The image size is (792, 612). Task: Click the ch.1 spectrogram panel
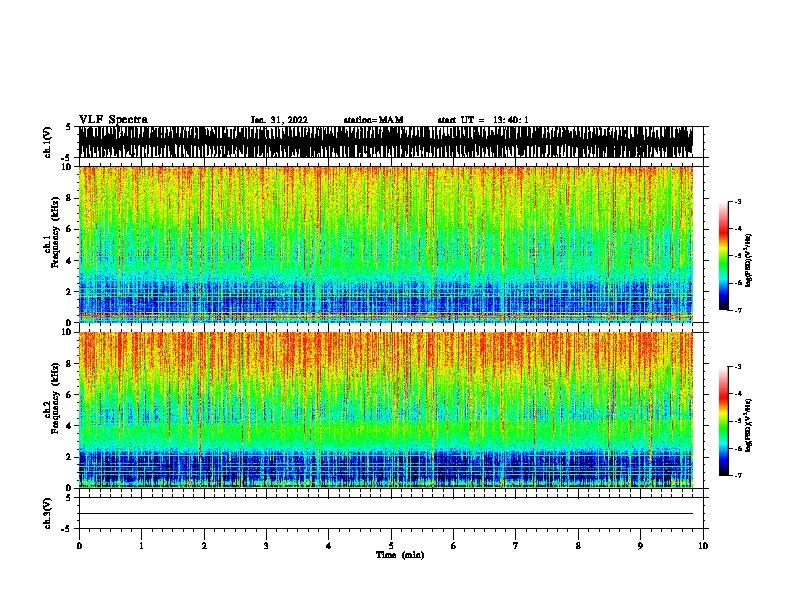[385, 244]
